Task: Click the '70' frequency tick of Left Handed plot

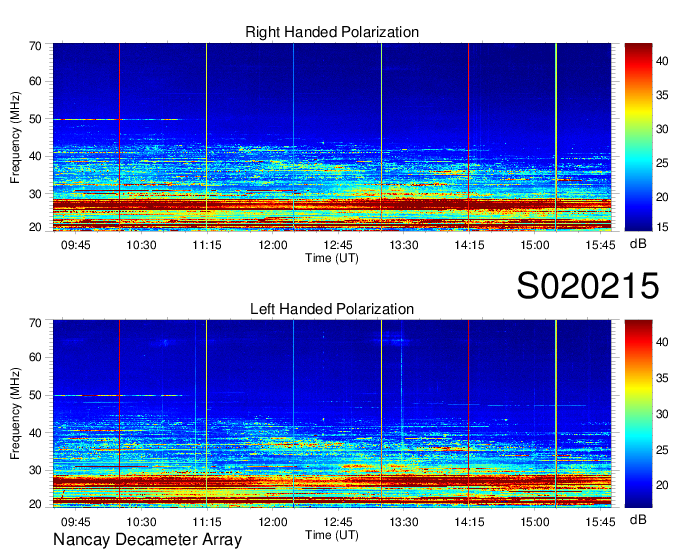Action: point(35,323)
